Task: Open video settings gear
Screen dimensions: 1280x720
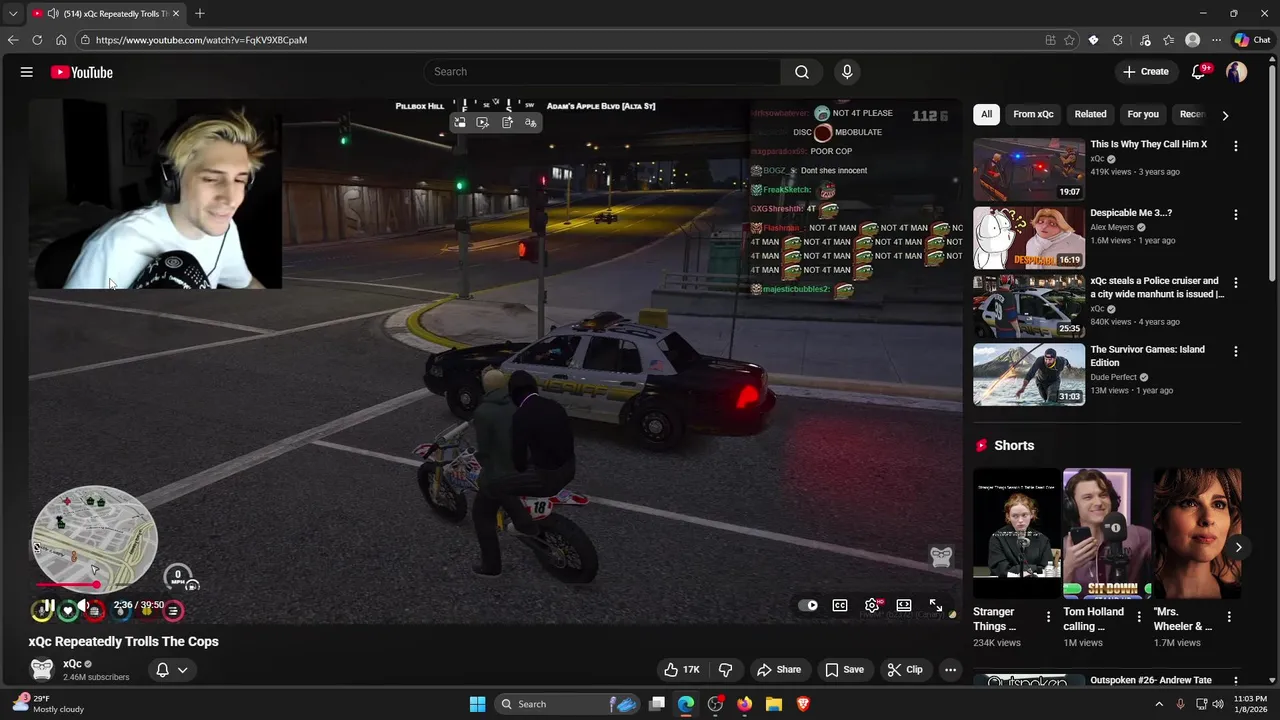Action: pos(873,605)
